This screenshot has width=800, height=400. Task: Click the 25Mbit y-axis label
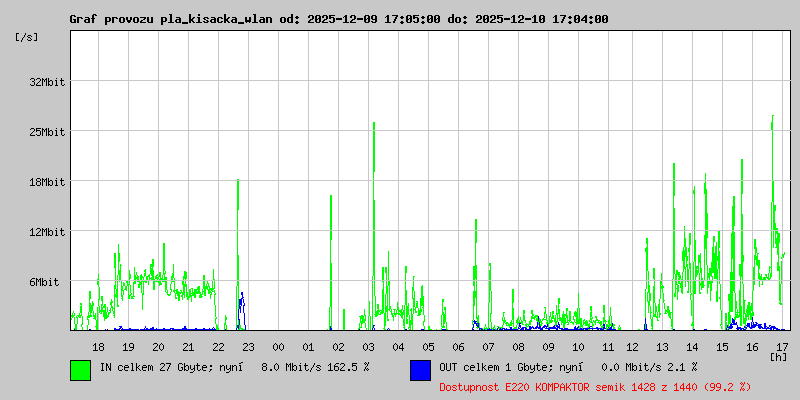coord(47,132)
